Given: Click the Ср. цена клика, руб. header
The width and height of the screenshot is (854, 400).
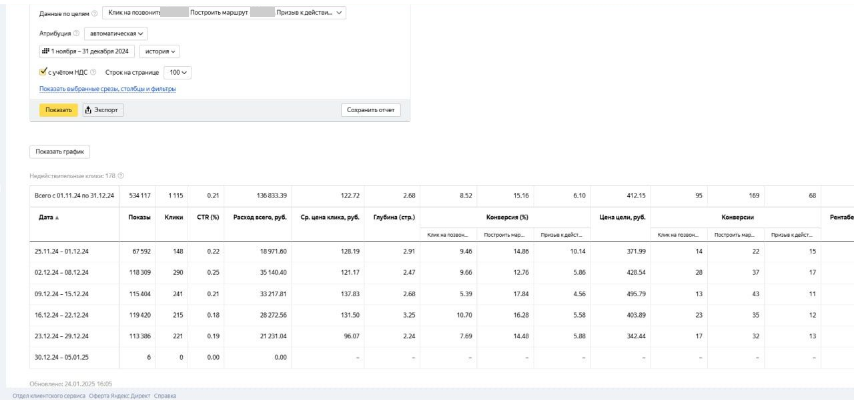Looking at the screenshot, I should point(330,217).
